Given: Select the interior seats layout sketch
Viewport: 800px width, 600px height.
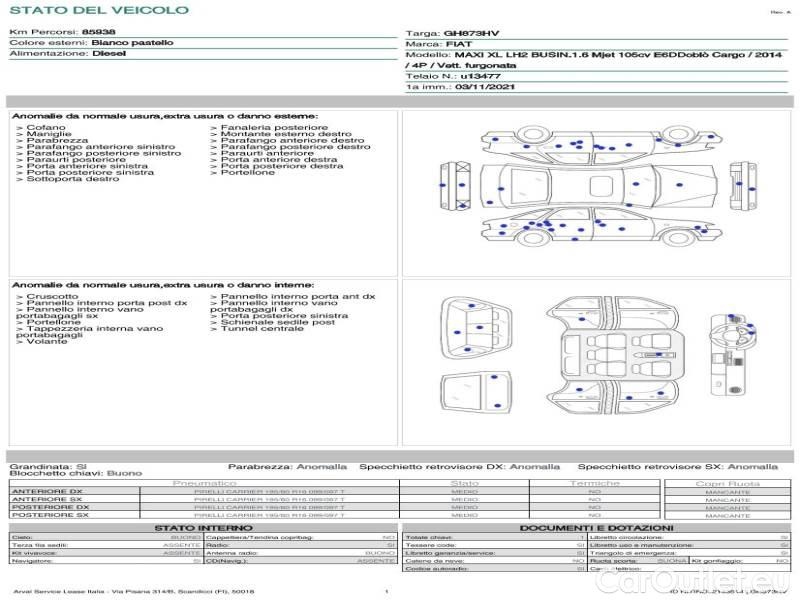Looking at the screenshot, I should (x=607, y=353).
